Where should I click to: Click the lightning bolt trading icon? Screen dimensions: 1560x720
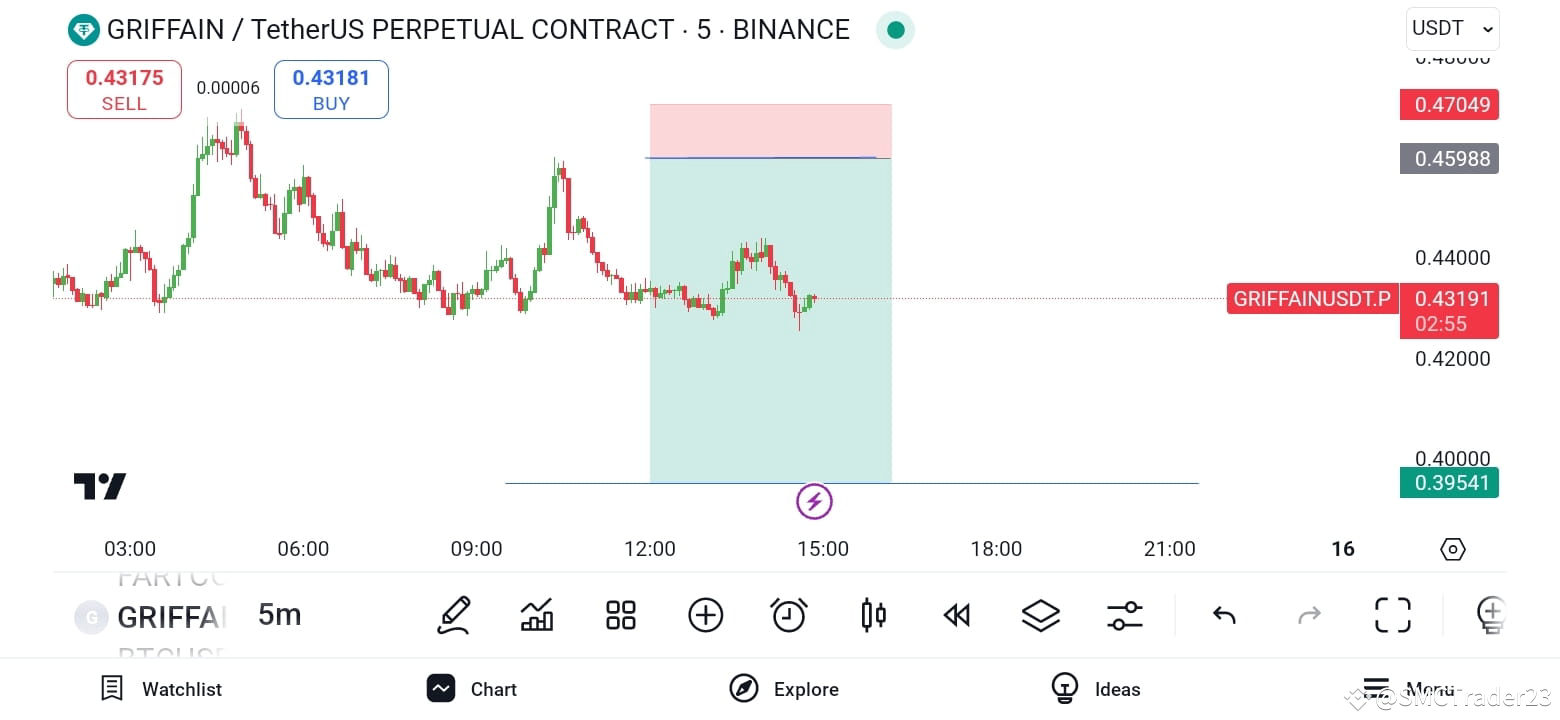[813, 501]
